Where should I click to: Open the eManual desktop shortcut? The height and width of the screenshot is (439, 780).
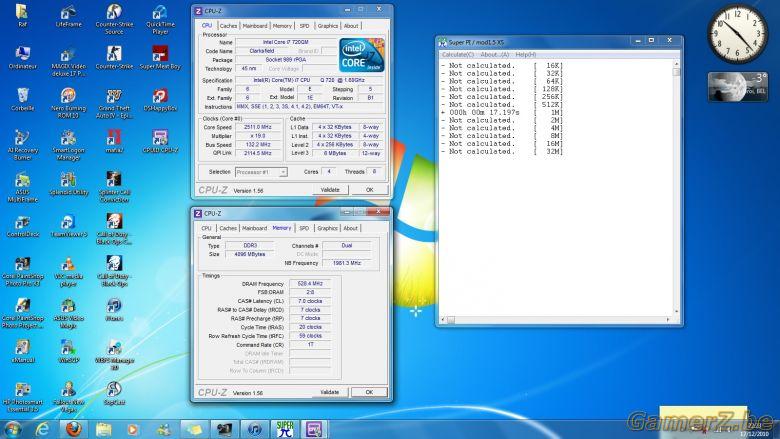pyautogui.click(x=22, y=351)
